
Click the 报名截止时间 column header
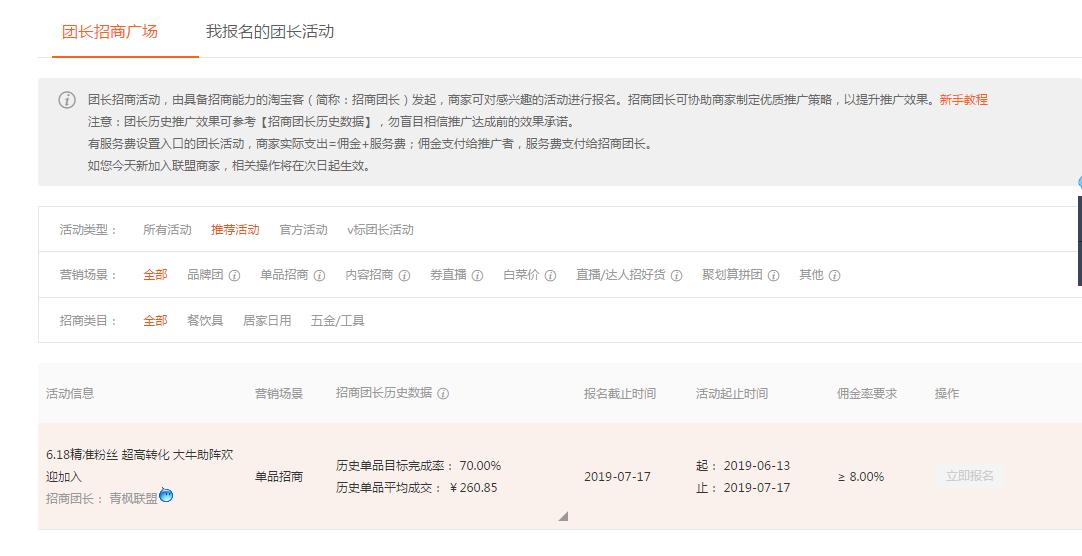pos(620,393)
